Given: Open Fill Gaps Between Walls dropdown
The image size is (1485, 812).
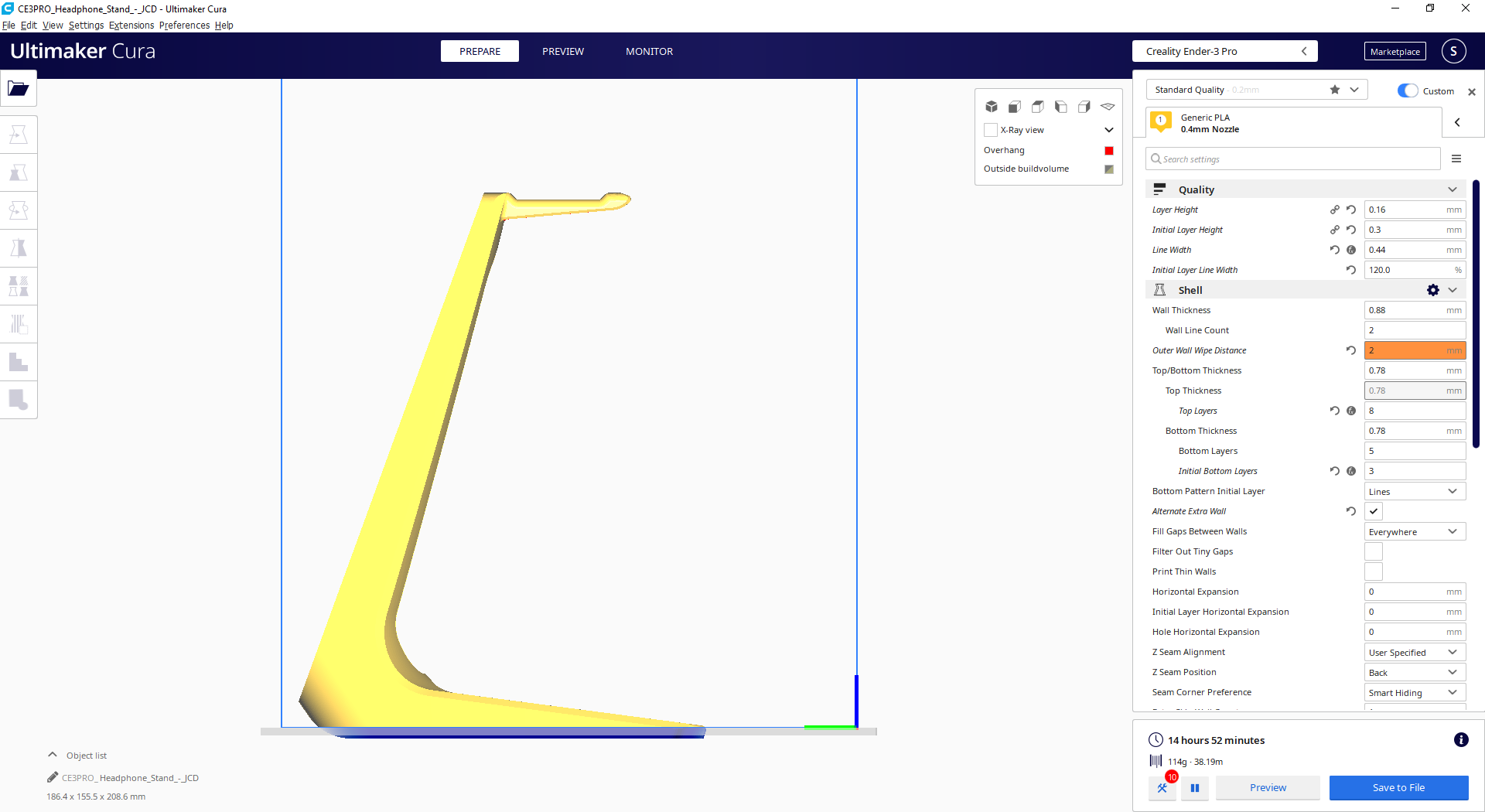Looking at the screenshot, I should (x=1415, y=531).
